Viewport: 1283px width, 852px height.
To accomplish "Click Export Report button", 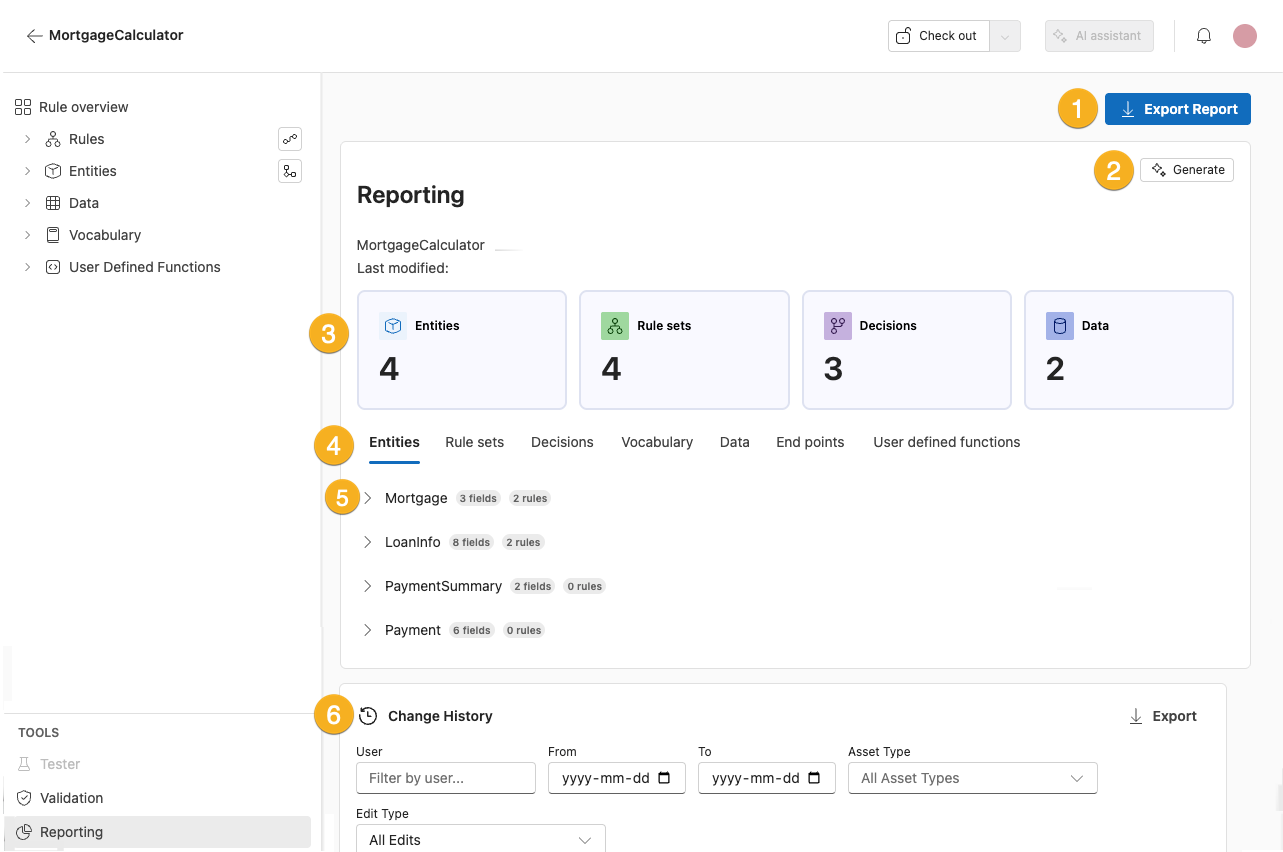I will point(1178,109).
